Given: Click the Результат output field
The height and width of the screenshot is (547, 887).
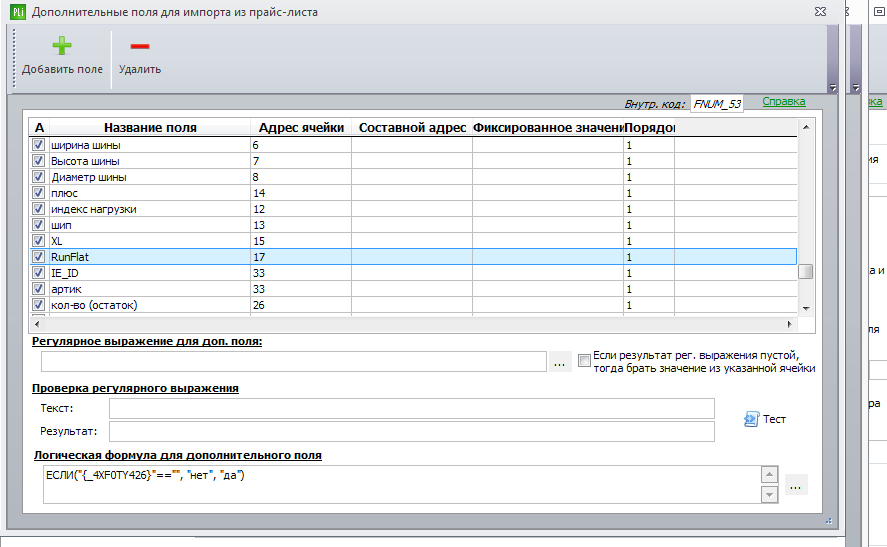Looking at the screenshot, I should (412, 431).
